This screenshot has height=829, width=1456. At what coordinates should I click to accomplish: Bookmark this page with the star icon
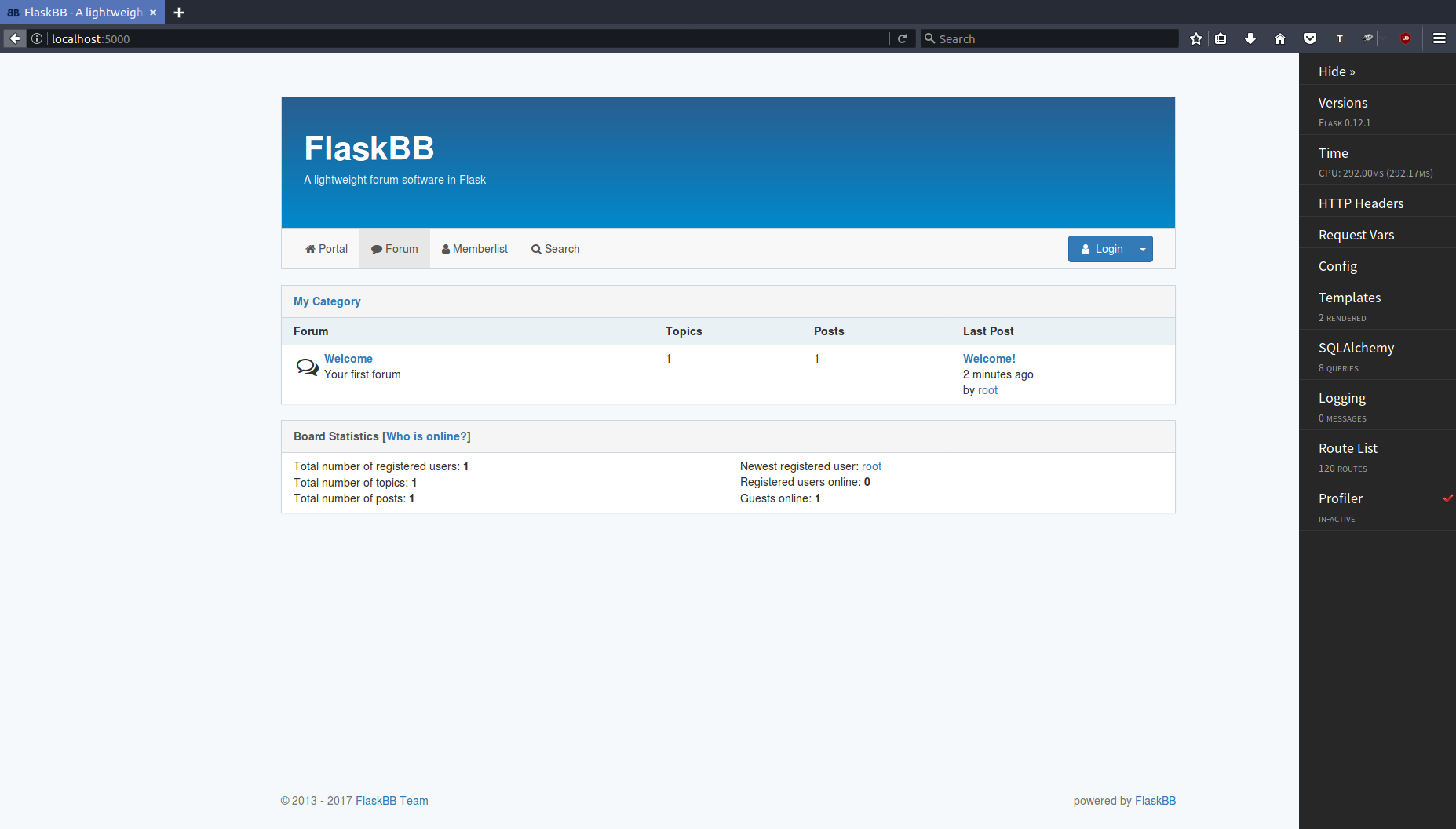click(1196, 38)
